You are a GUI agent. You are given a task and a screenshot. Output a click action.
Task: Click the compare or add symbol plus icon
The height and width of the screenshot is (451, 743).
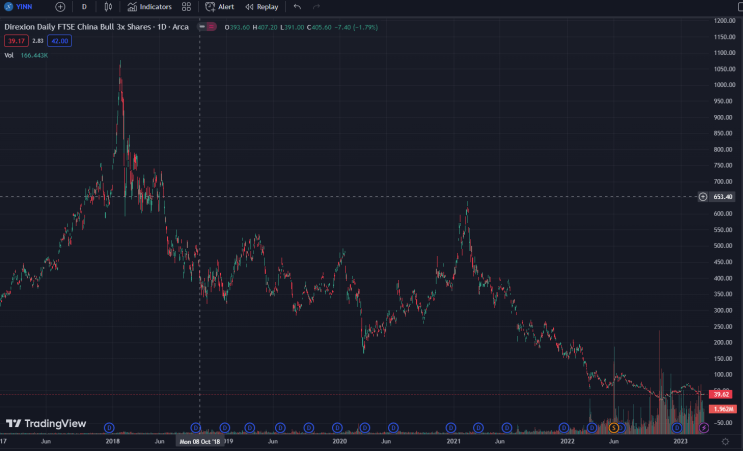(60, 6)
